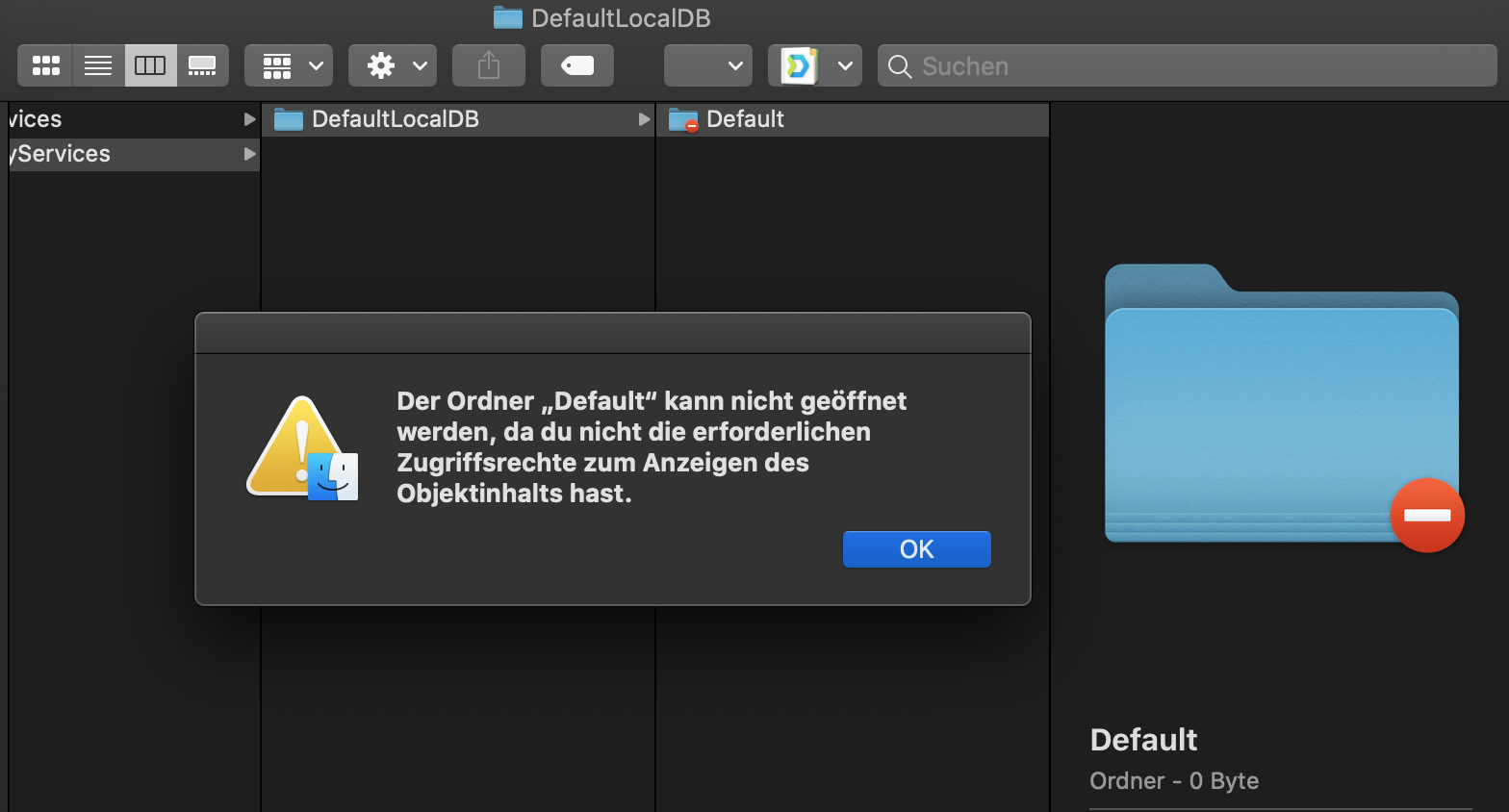
Task: Select the row ending in 'vices'
Action: pos(134,119)
